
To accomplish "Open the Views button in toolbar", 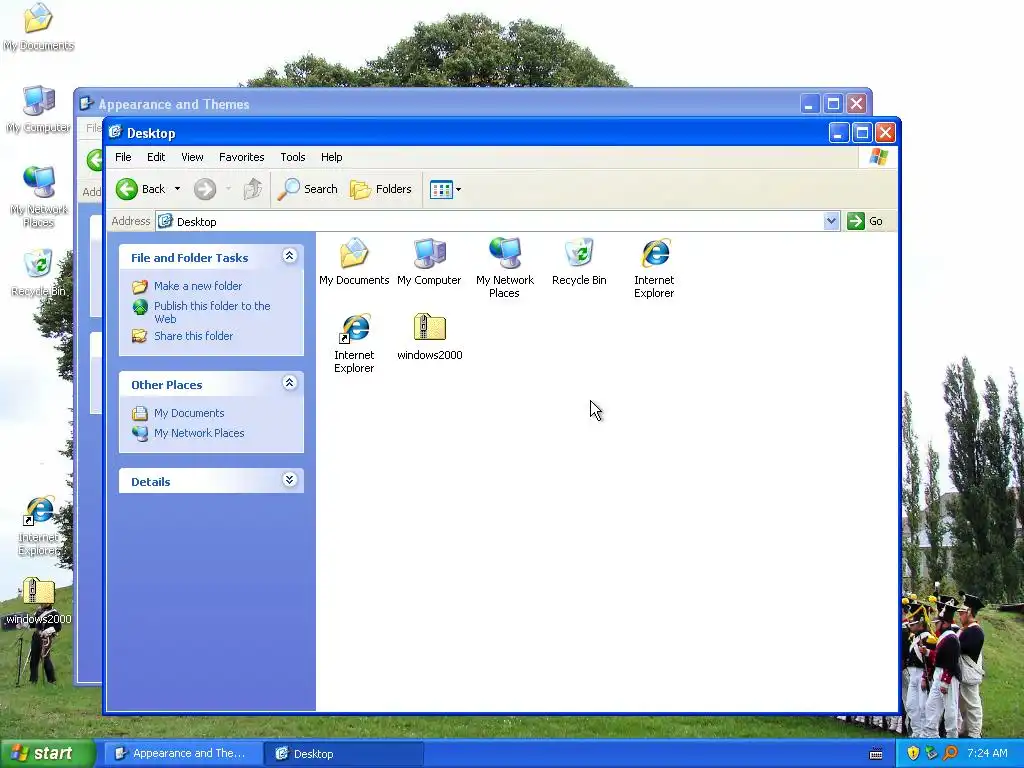I will [x=441, y=189].
